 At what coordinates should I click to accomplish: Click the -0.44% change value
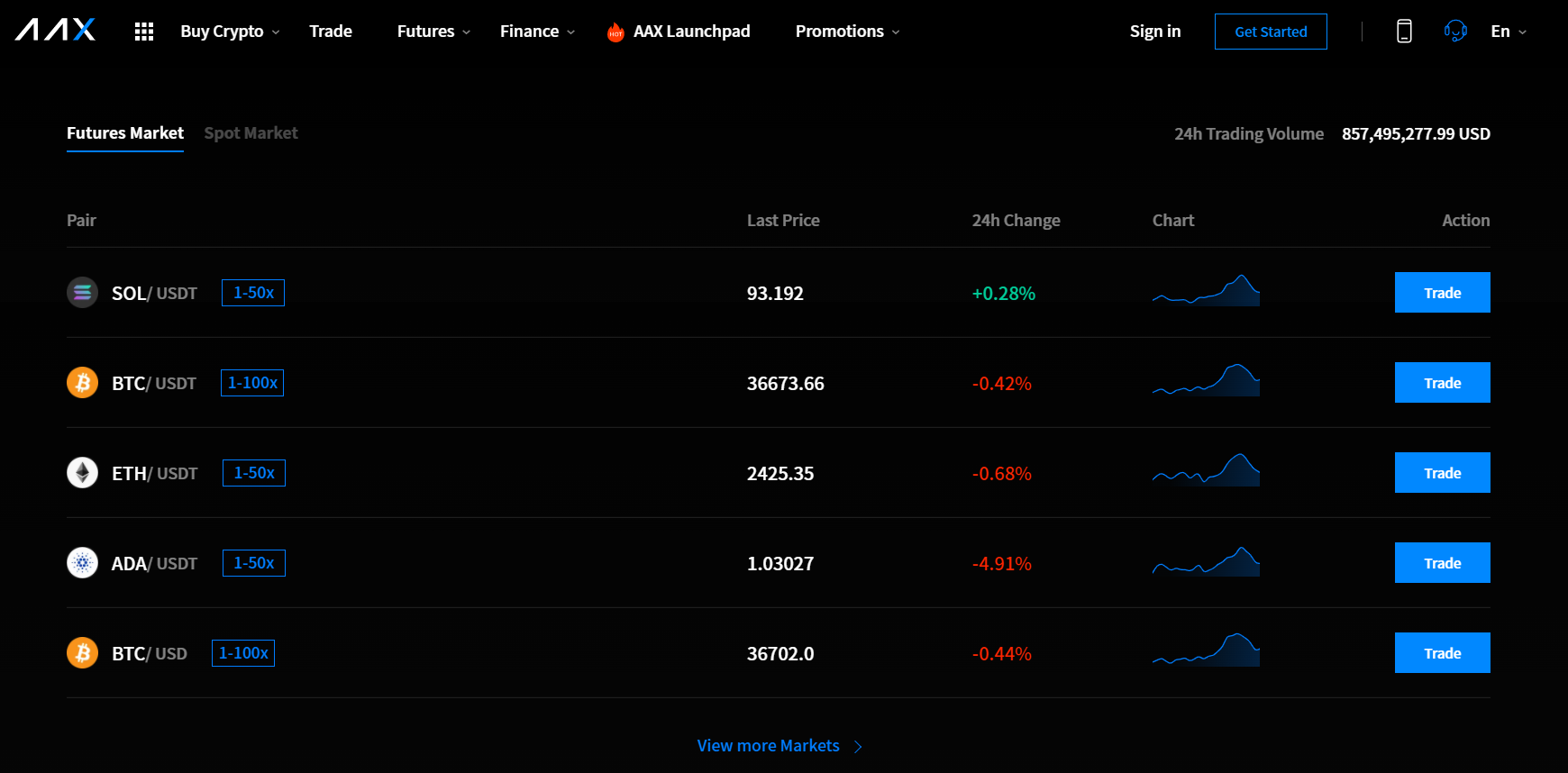(x=1002, y=654)
